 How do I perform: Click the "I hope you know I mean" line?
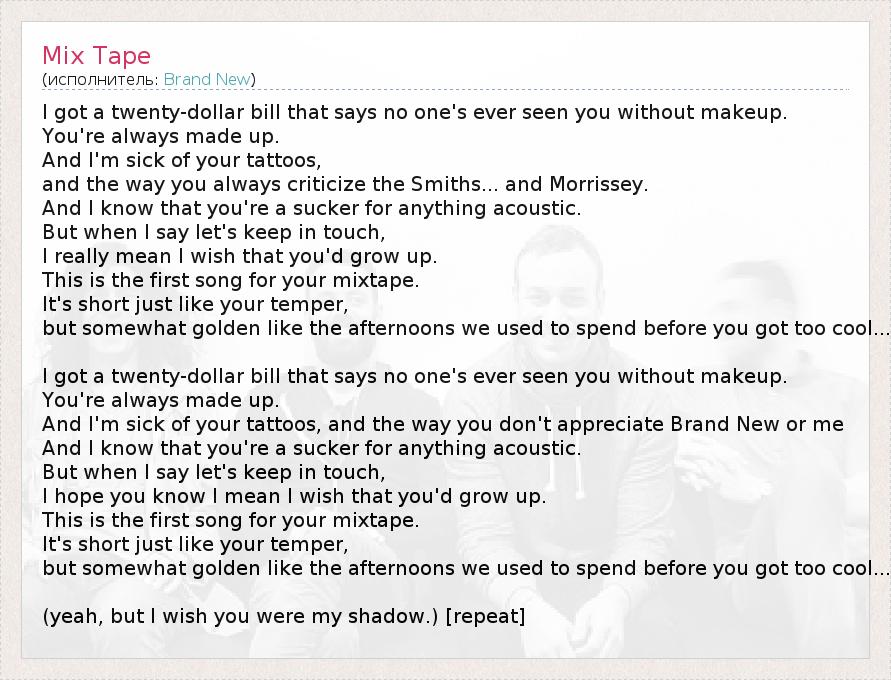coord(294,496)
